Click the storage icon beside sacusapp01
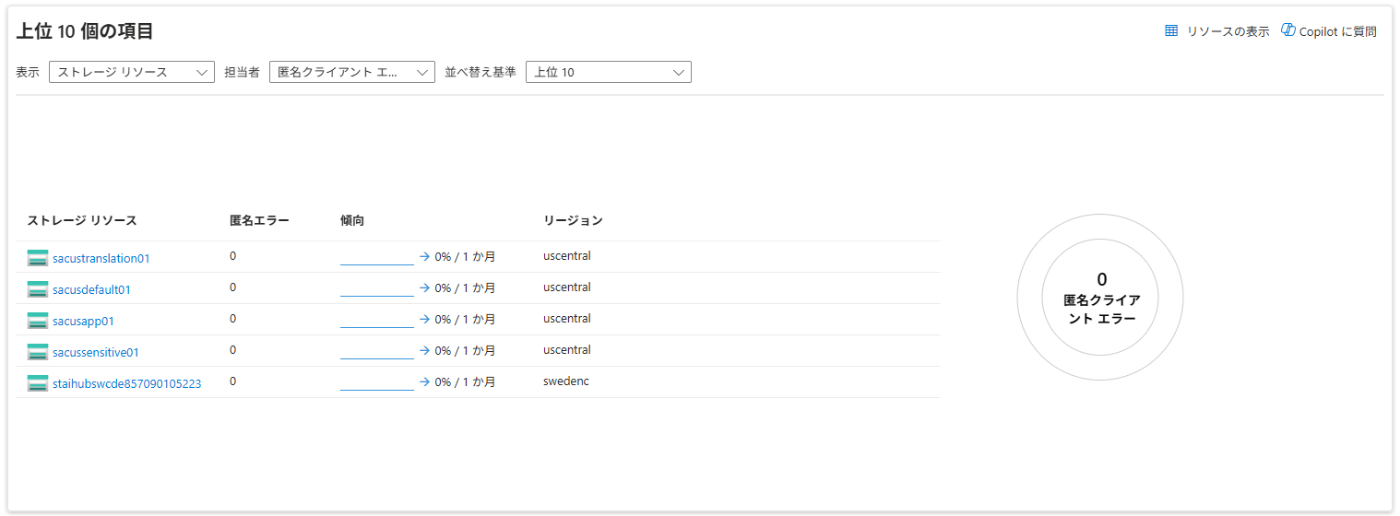 [x=38, y=321]
